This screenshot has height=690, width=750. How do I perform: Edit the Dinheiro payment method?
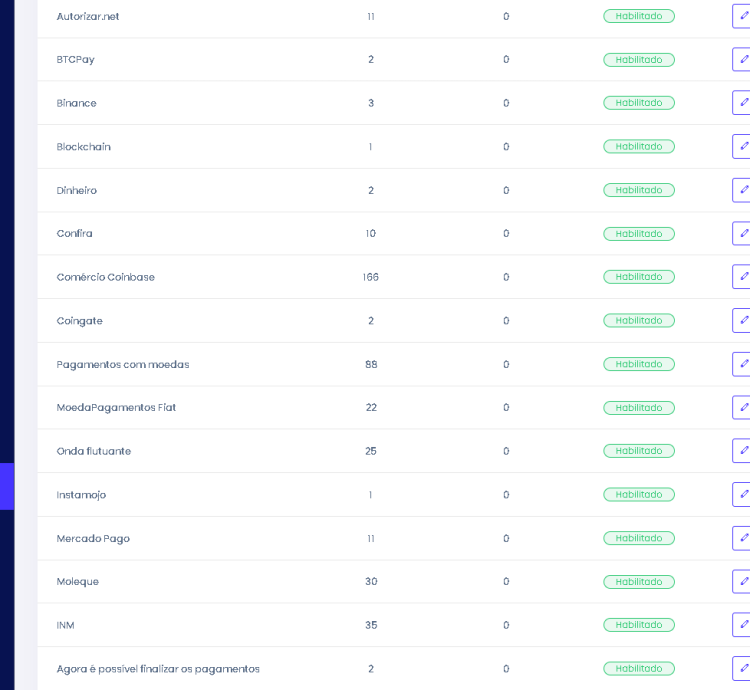coord(743,190)
